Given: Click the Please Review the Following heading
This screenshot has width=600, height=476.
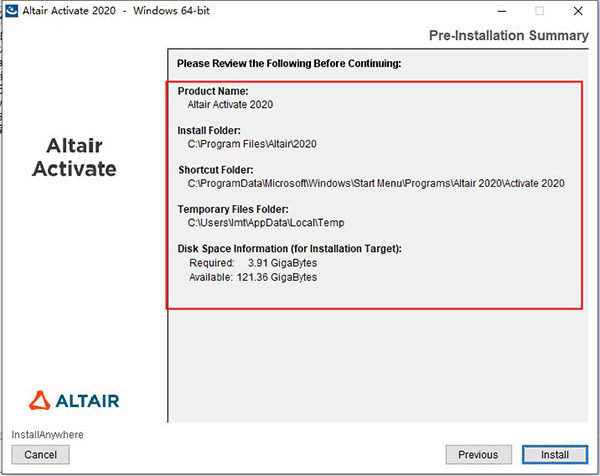Looking at the screenshot, I should coord(289,63).
